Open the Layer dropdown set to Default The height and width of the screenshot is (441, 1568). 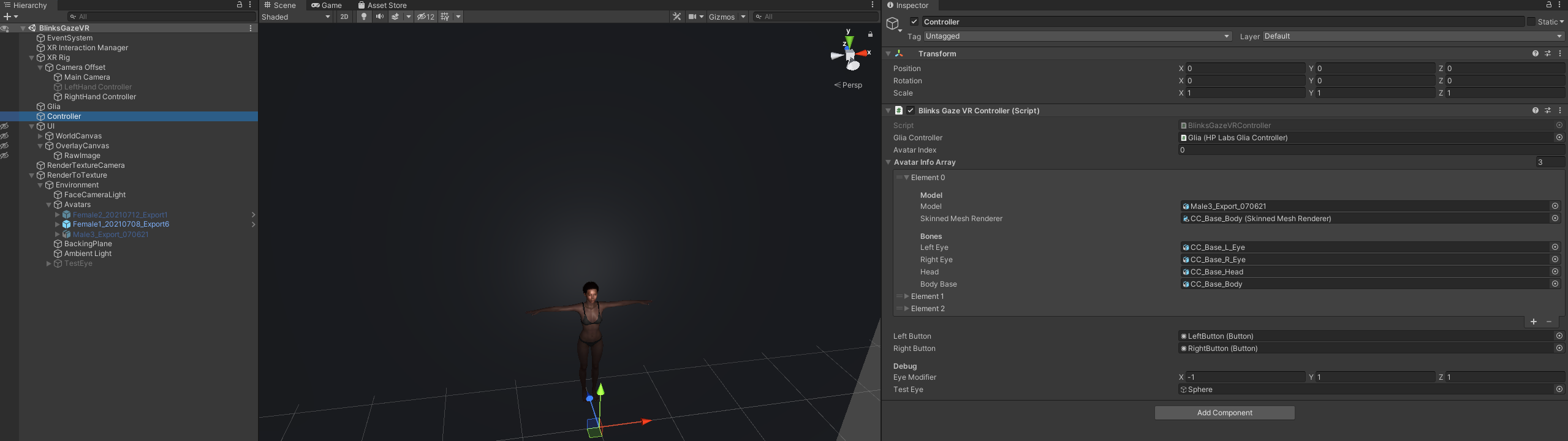1413,36
